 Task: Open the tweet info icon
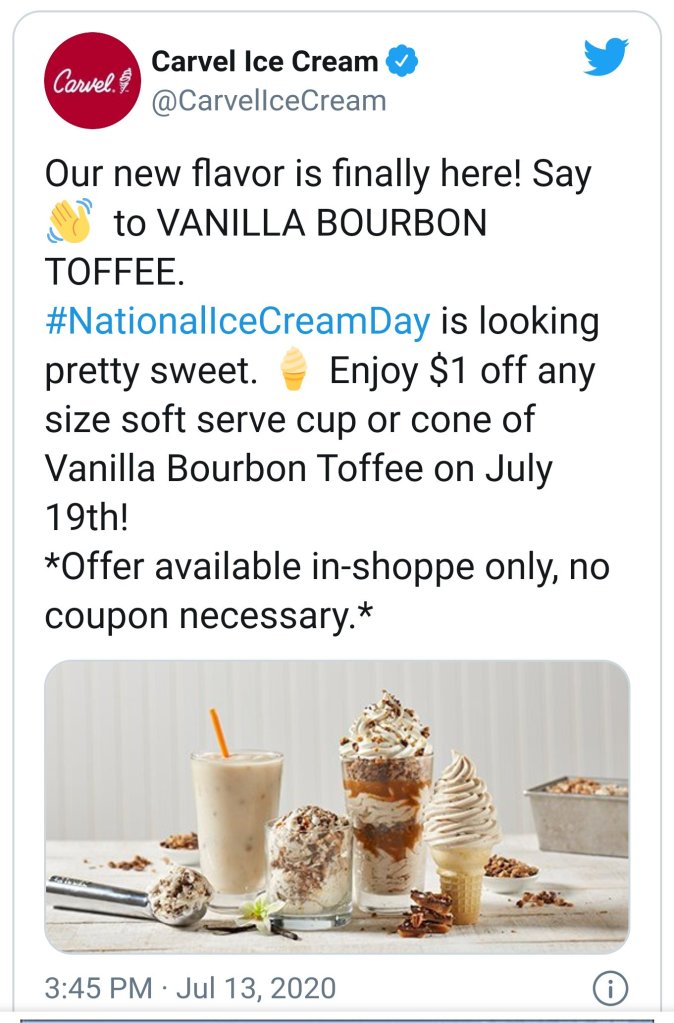click(x=609, y=988)
